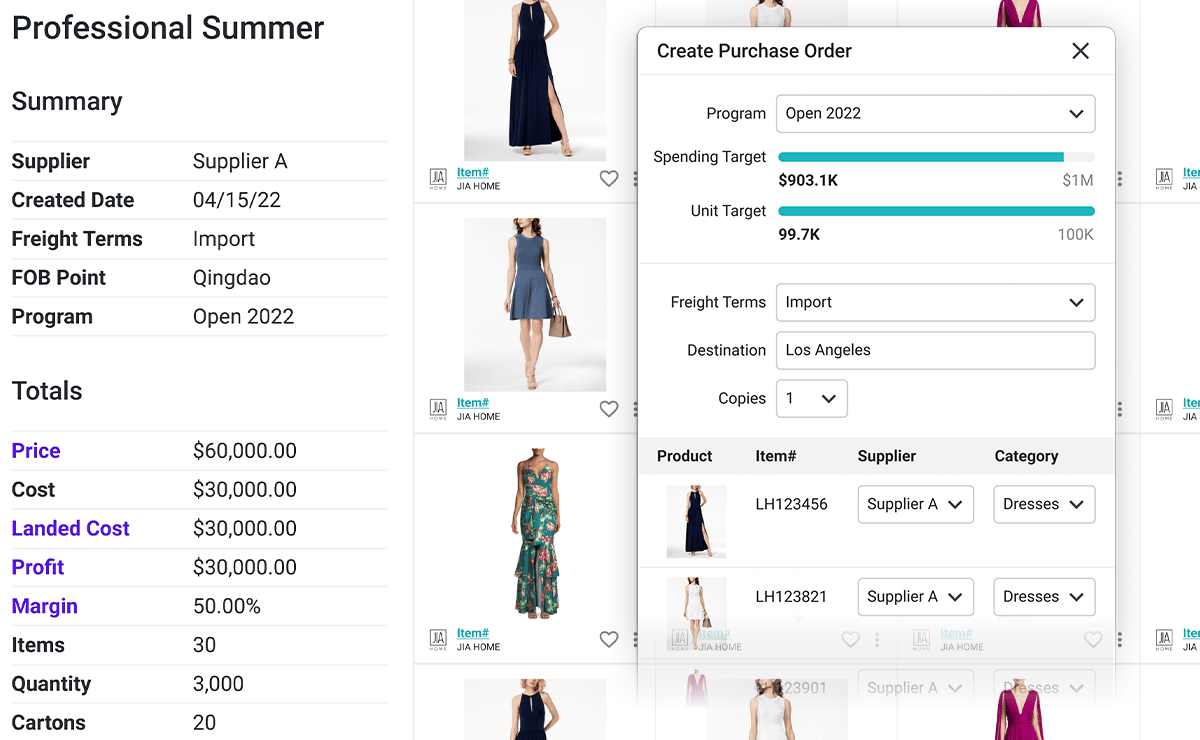
Task: Open the overflow menu next to the navy gown's heart icon
Action: pos(637,178)
